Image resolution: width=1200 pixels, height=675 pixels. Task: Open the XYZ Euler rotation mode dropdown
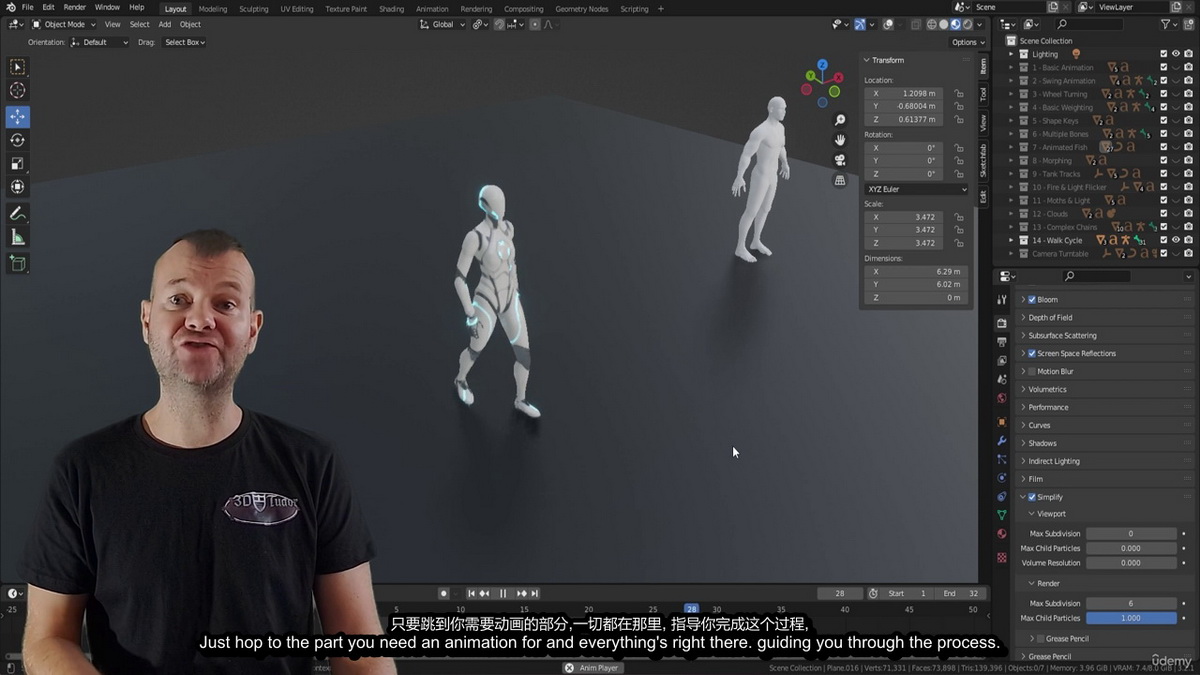(x=916, y=189)
